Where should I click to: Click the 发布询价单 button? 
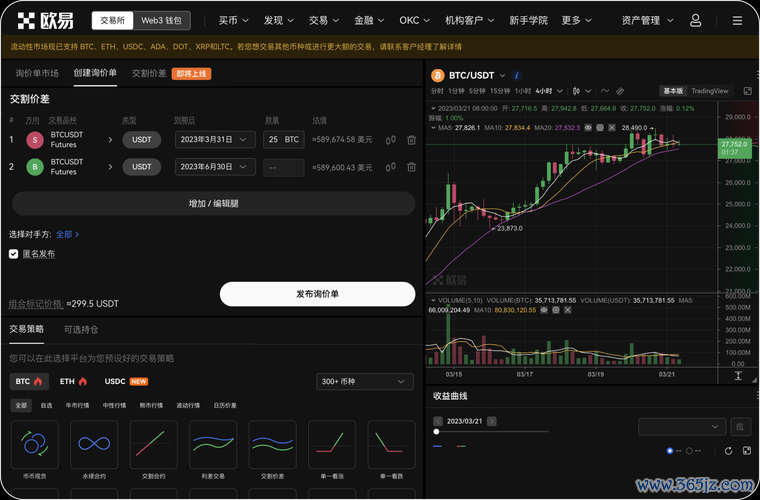tap(317, 294)
